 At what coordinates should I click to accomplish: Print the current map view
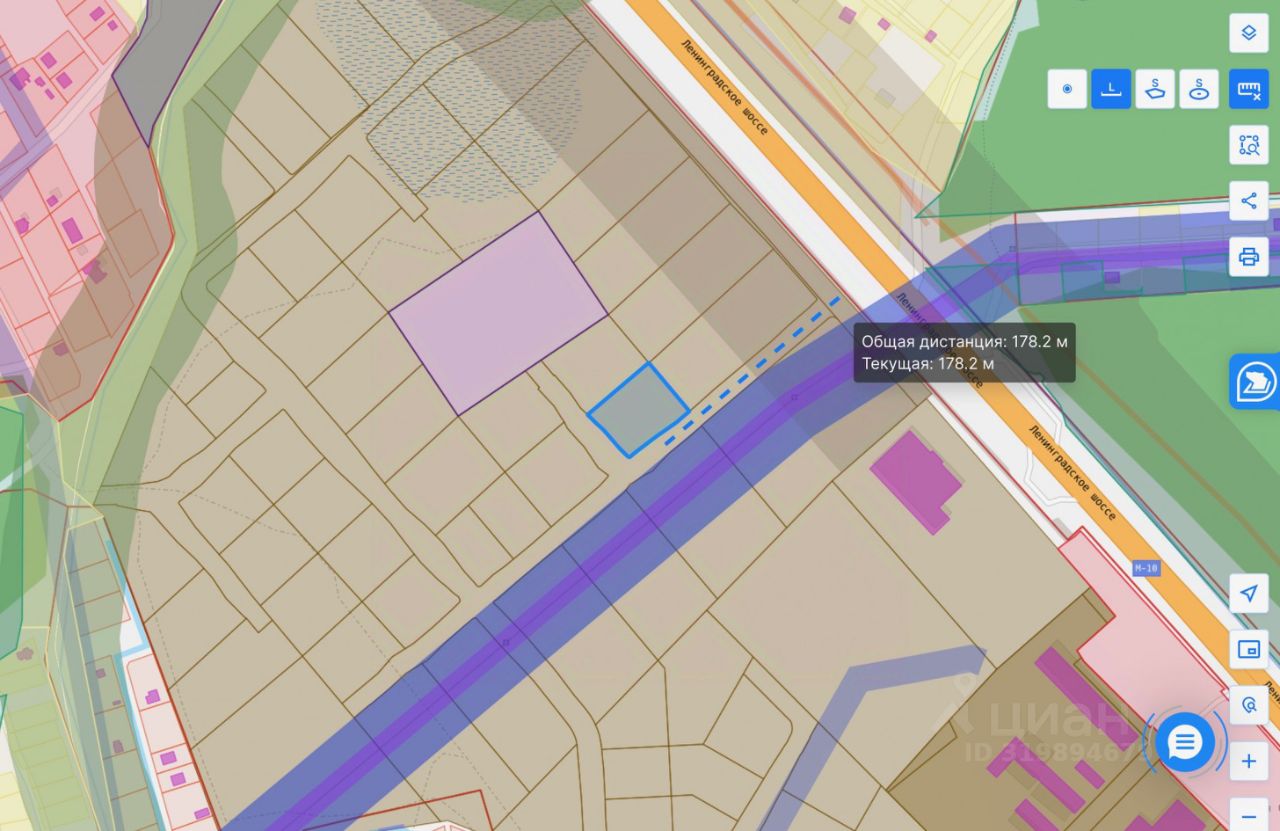pyautogui.click(x=1248, y=257)
